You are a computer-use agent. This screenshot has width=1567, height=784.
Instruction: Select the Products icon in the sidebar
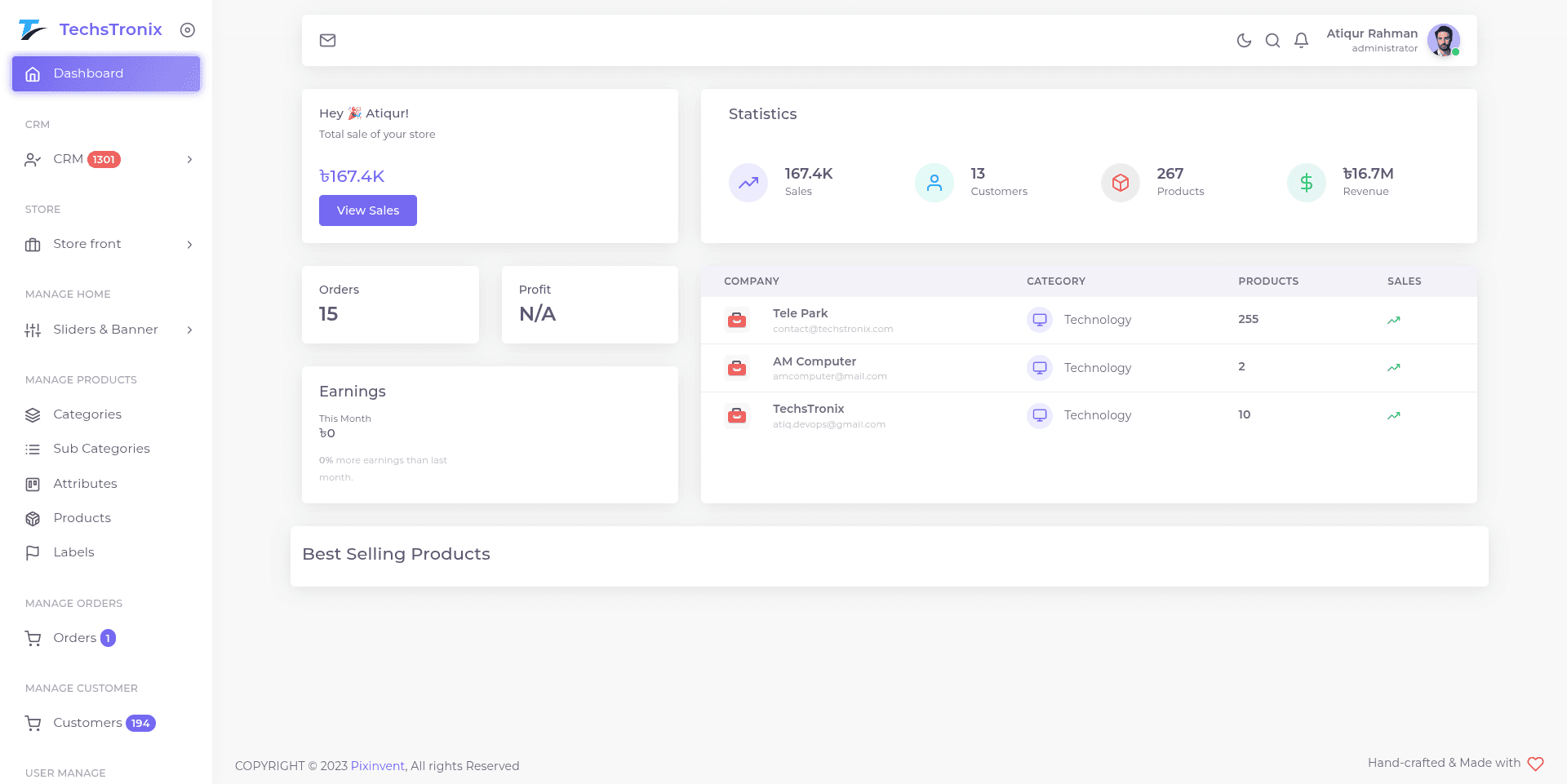click(x=33, y=518)
